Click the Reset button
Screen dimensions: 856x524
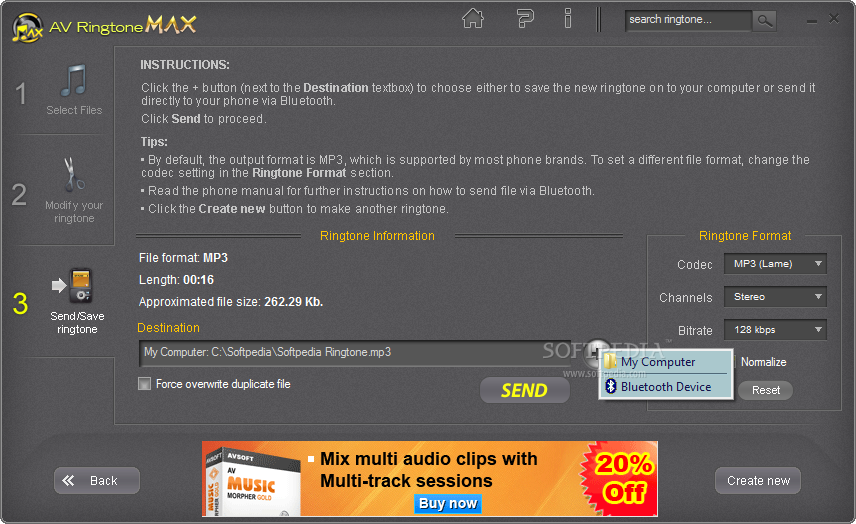[x=765, y=390]
